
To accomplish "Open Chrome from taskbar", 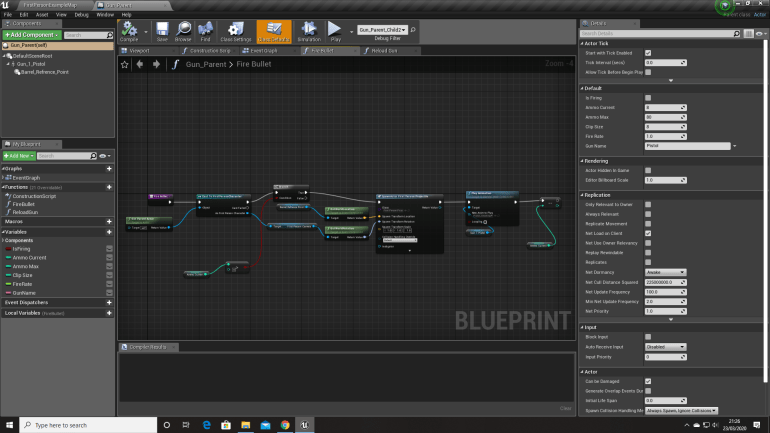I will 285,425.
